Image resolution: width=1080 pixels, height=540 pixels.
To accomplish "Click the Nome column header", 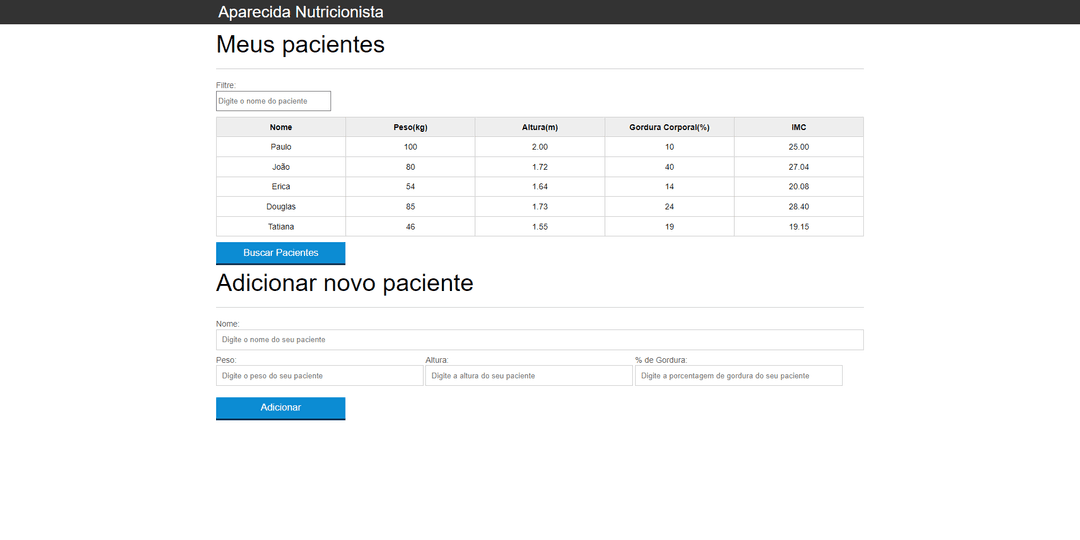I will [281, 127].
